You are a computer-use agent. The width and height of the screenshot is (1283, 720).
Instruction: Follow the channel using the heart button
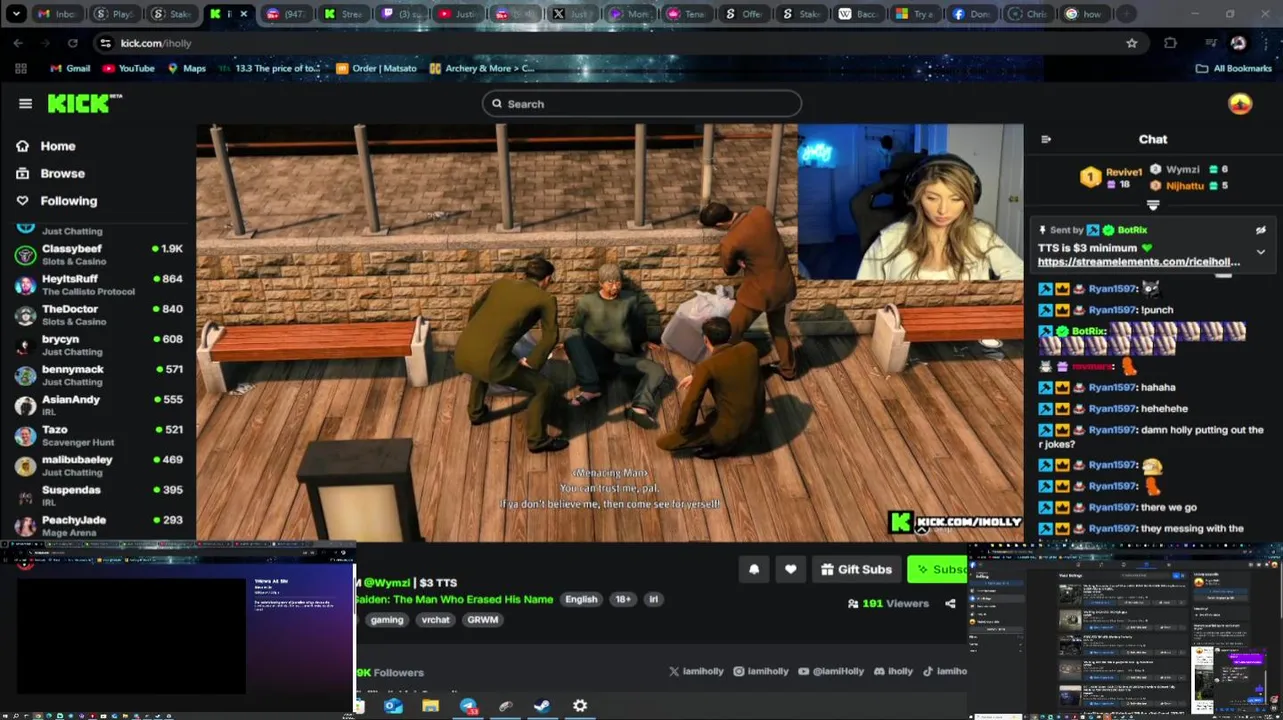790,569
